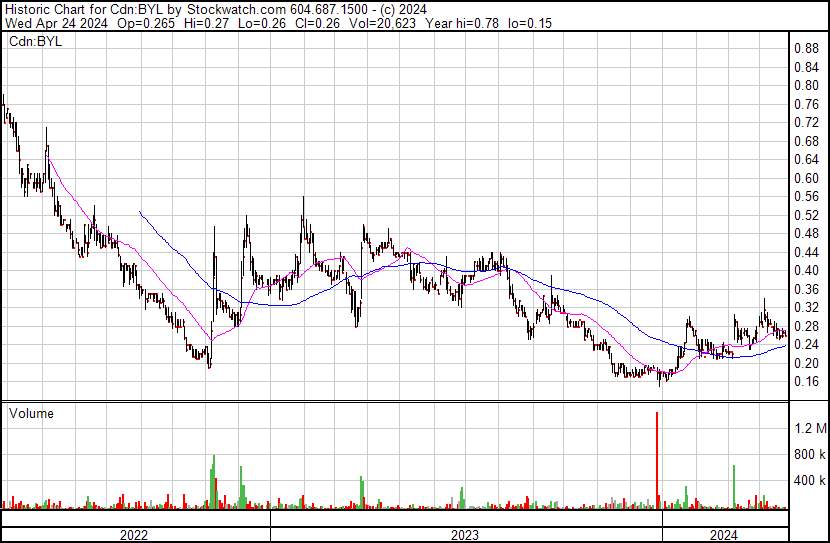
Task: Select the 2024 year label on time axis
Action: 725,534
